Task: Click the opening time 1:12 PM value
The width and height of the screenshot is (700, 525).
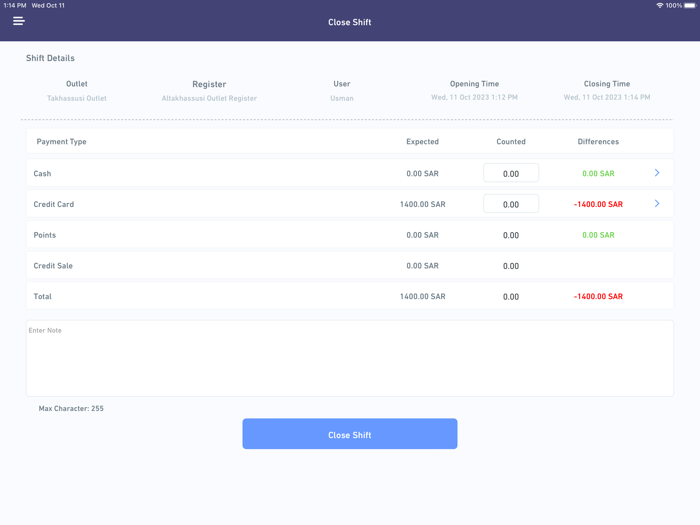Action: coord(474,97)
